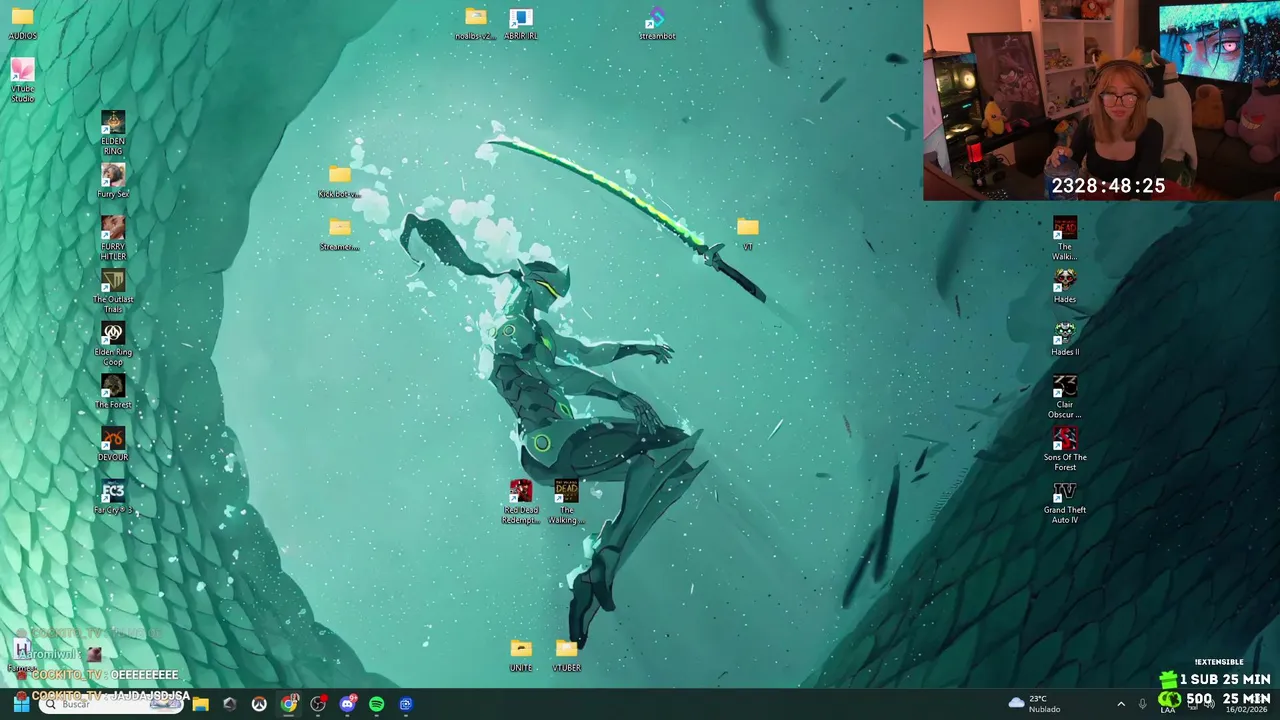The width and height of the screenshot is (1280, 720).
Task: Select the Hades II shortcut
Action: coord(1065,339)
